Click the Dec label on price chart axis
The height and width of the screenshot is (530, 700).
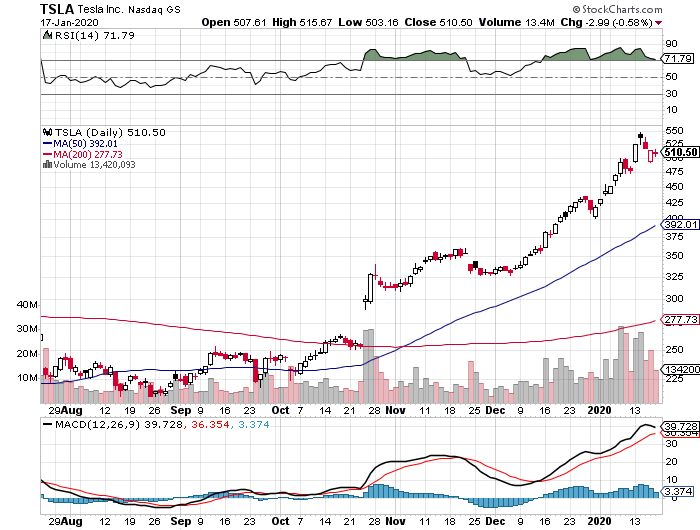pos(495,410)
